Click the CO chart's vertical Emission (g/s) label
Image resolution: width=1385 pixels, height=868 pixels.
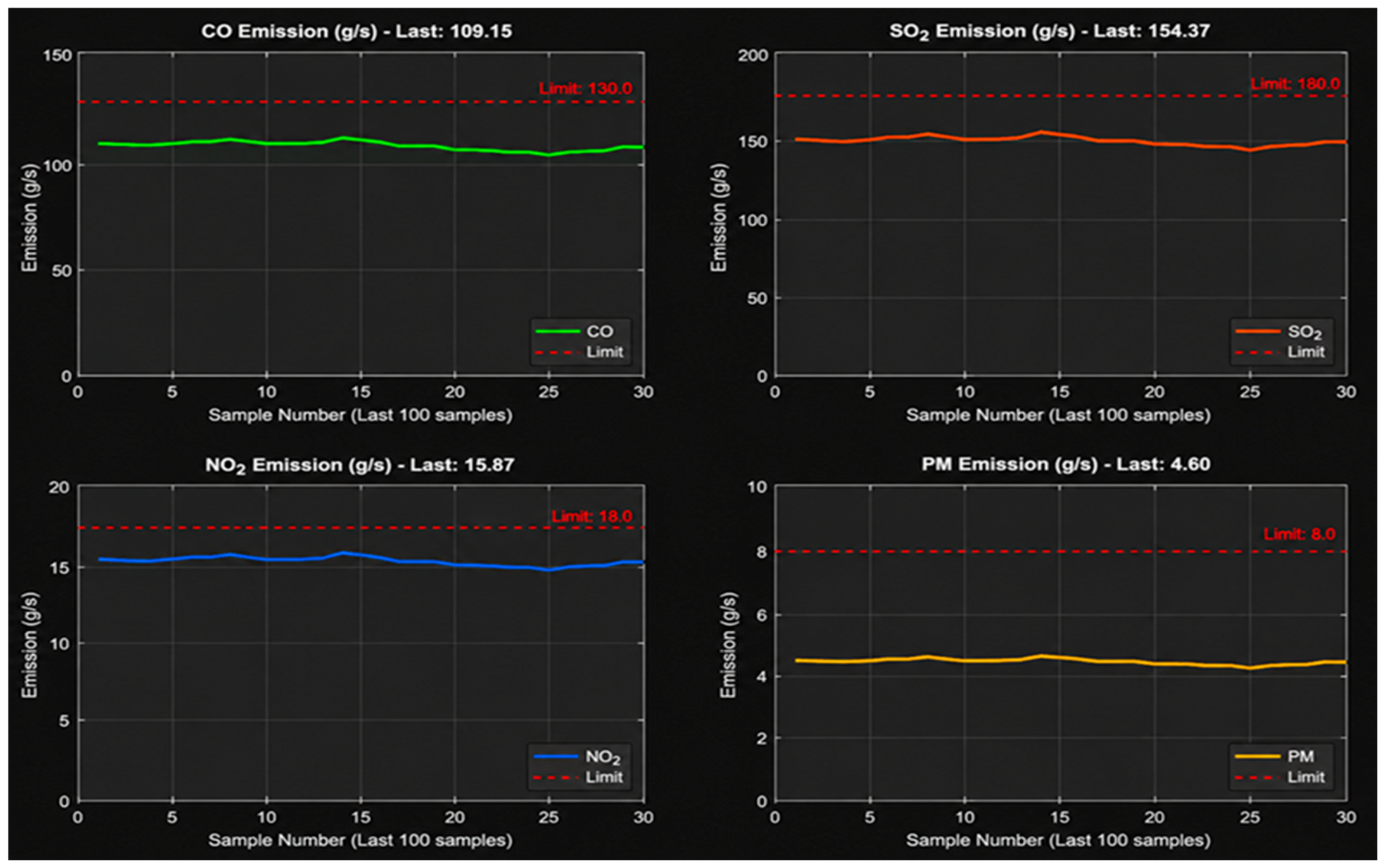coord(30,218)
